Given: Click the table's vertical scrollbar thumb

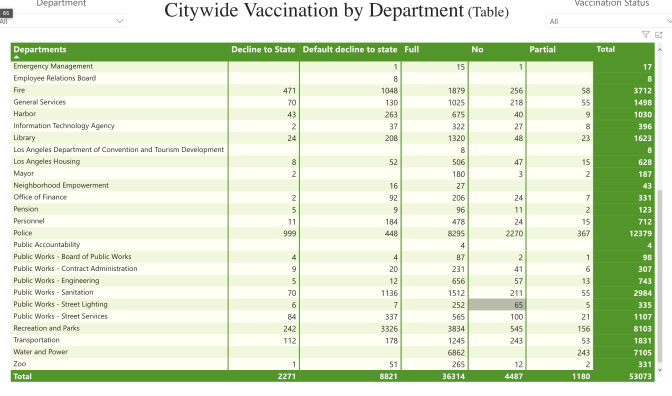Looking at the screenshot, I should click(659, 276).
